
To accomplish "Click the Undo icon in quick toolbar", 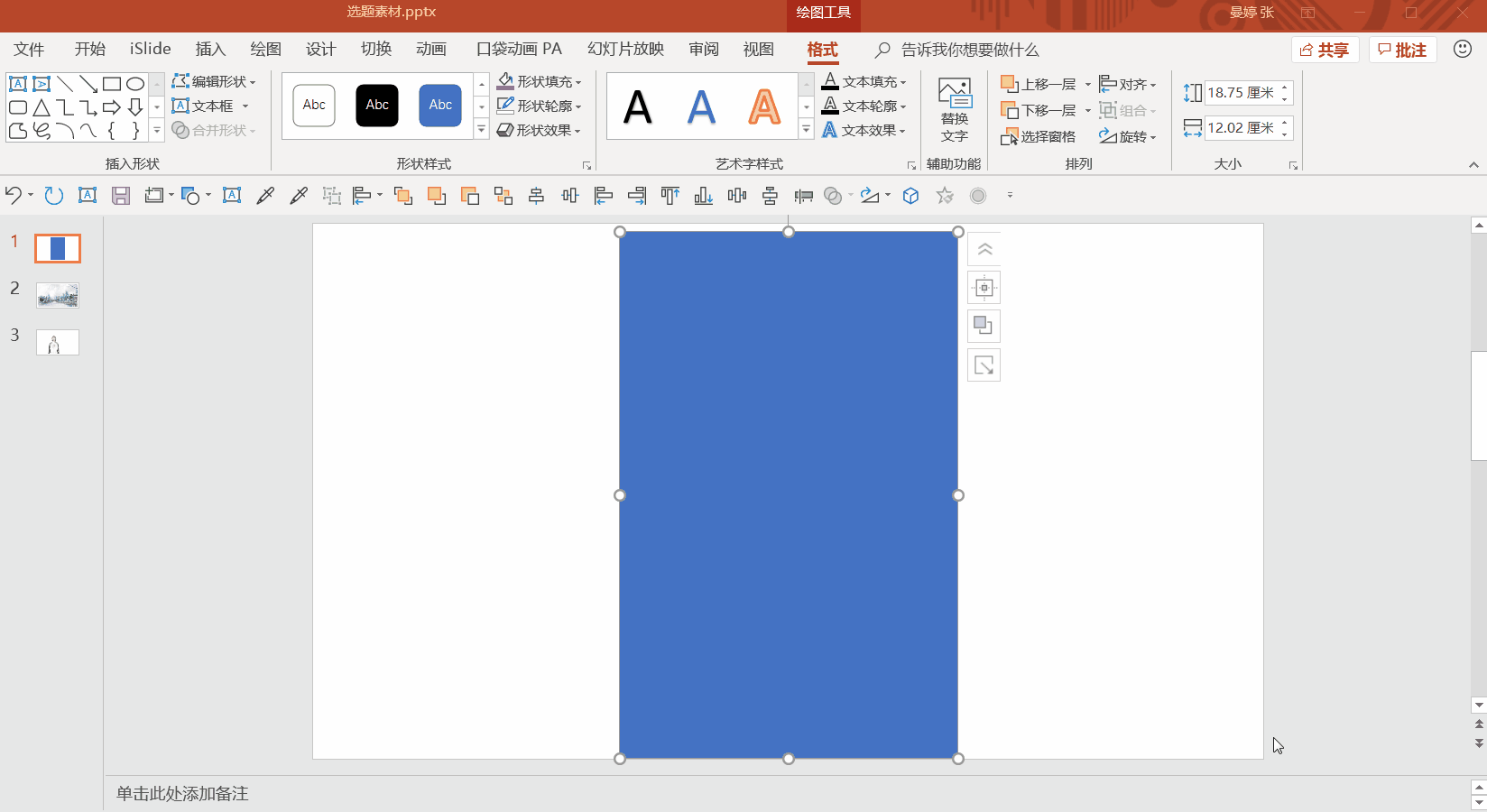I will [13, 196].
